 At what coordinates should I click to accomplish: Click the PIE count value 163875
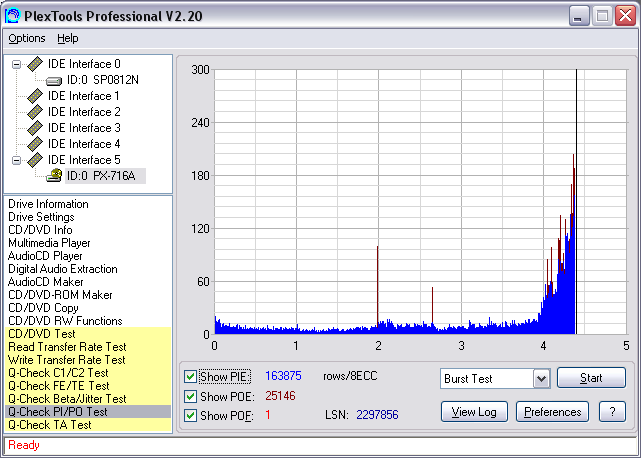[x=283, y=376]
